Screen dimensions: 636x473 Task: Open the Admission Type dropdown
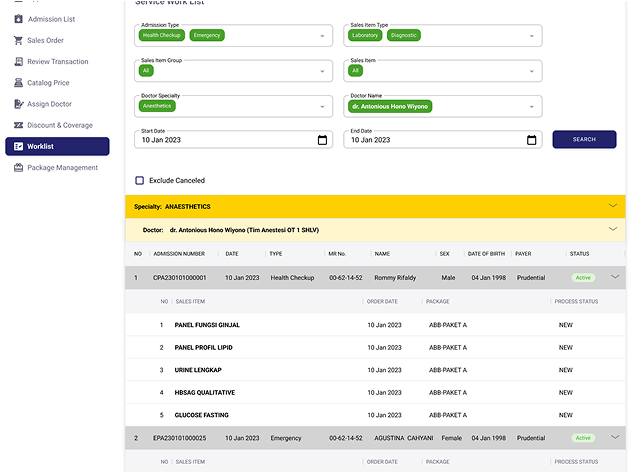tap(322, 36)
